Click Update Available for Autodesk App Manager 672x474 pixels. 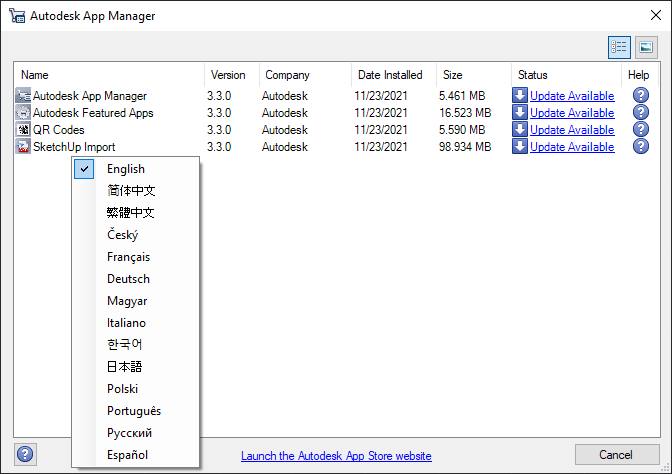click(572, 96)
